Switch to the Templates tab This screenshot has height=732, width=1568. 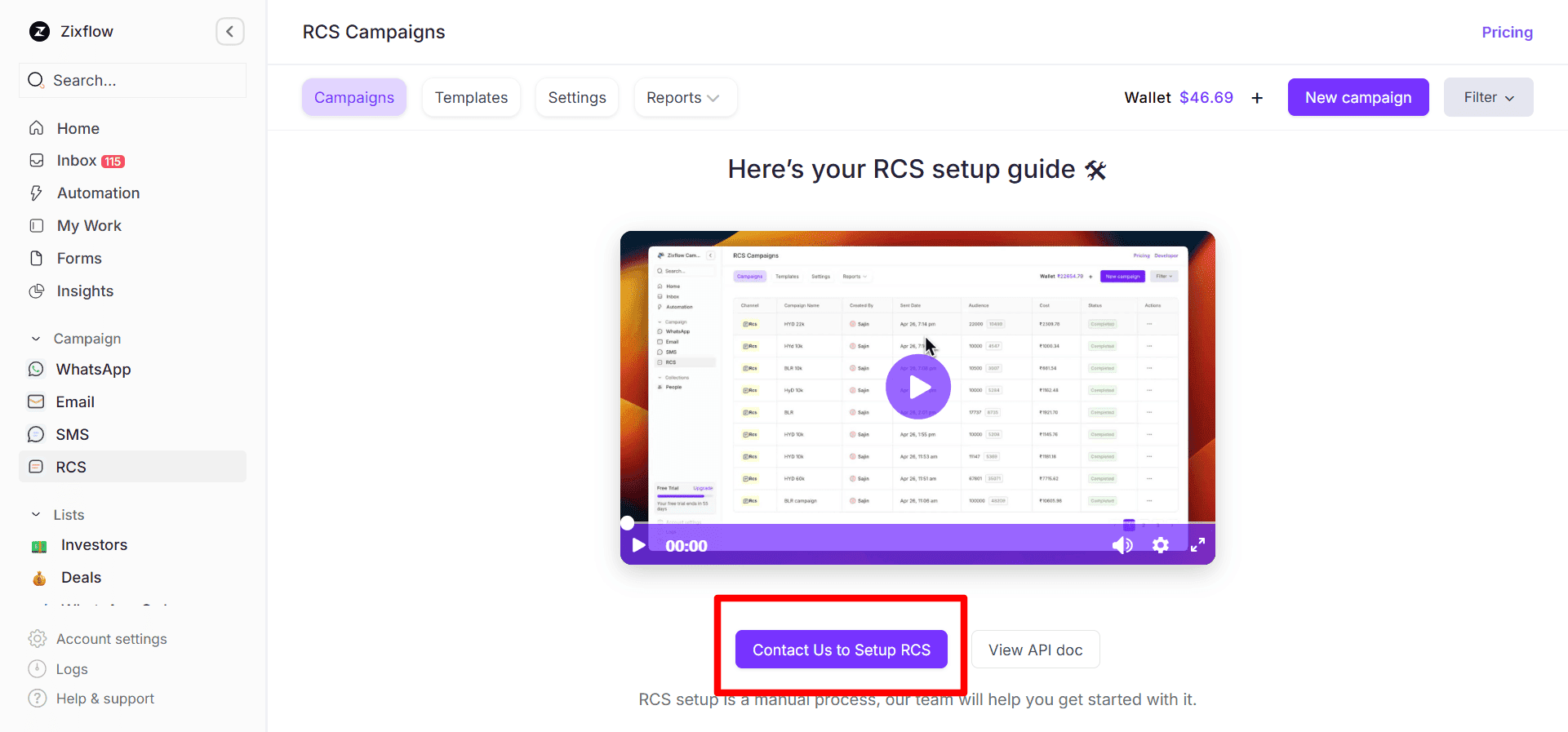(x=471, y=98)
